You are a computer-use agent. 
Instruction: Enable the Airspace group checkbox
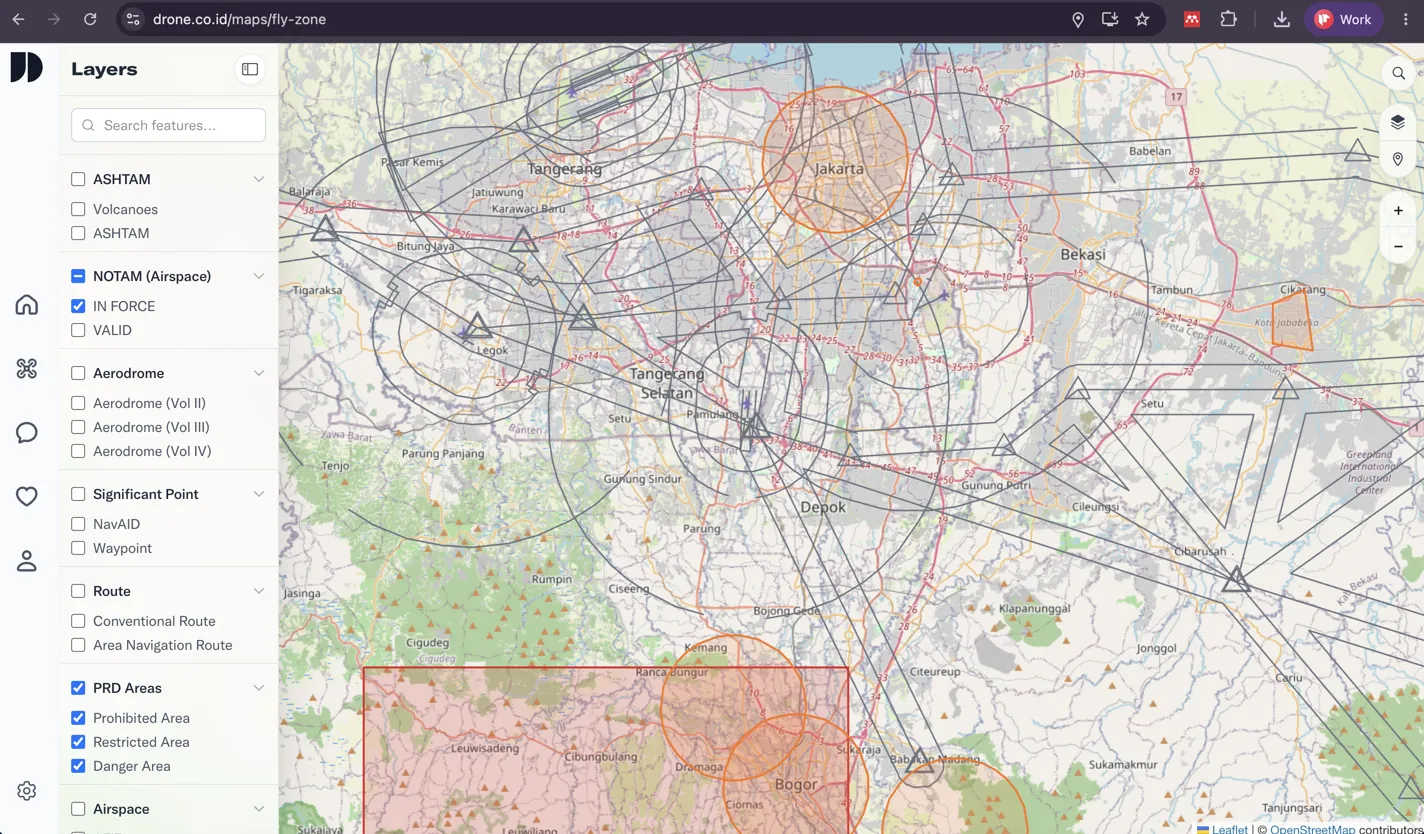(78, 809)
